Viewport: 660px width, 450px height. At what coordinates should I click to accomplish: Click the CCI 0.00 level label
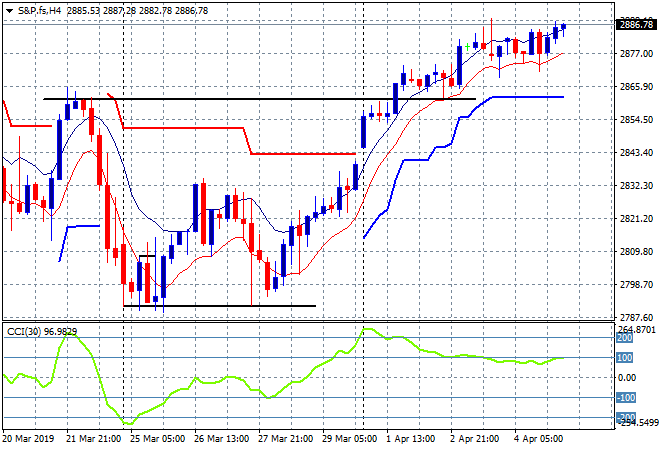coord(627,378)
